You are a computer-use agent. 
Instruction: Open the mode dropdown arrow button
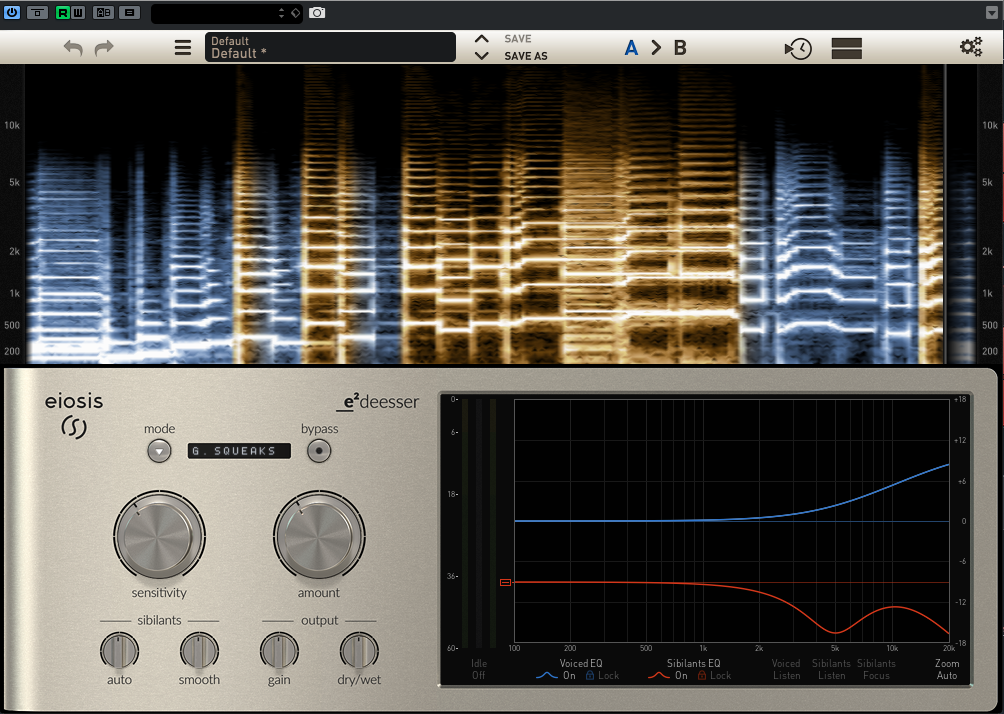(x=159, y=451)
